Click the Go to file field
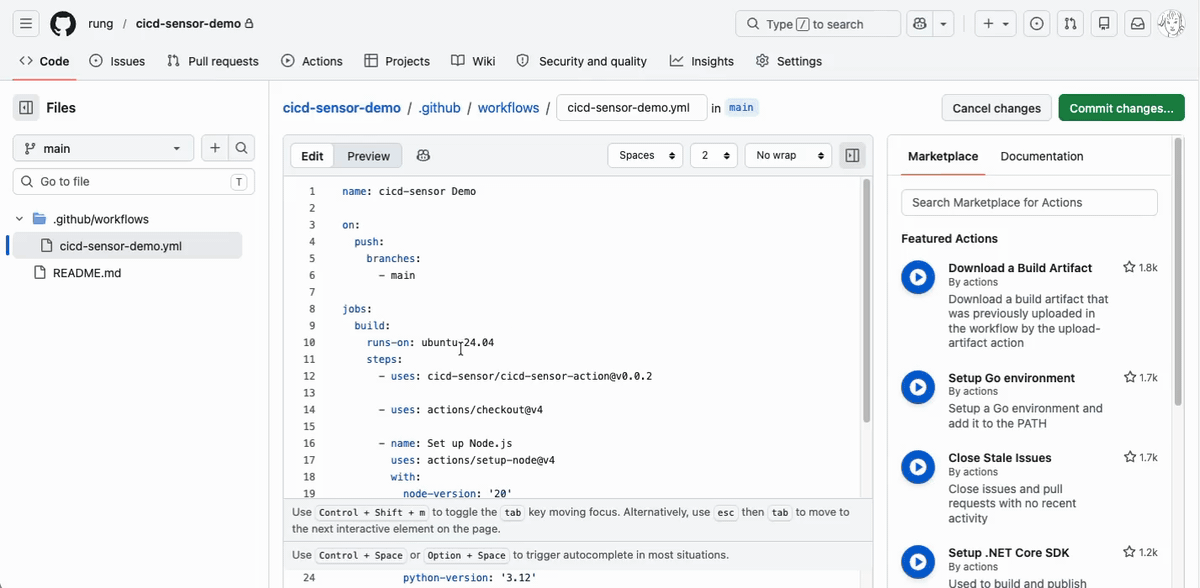1200x588 pixels. [x=134, y=182]
